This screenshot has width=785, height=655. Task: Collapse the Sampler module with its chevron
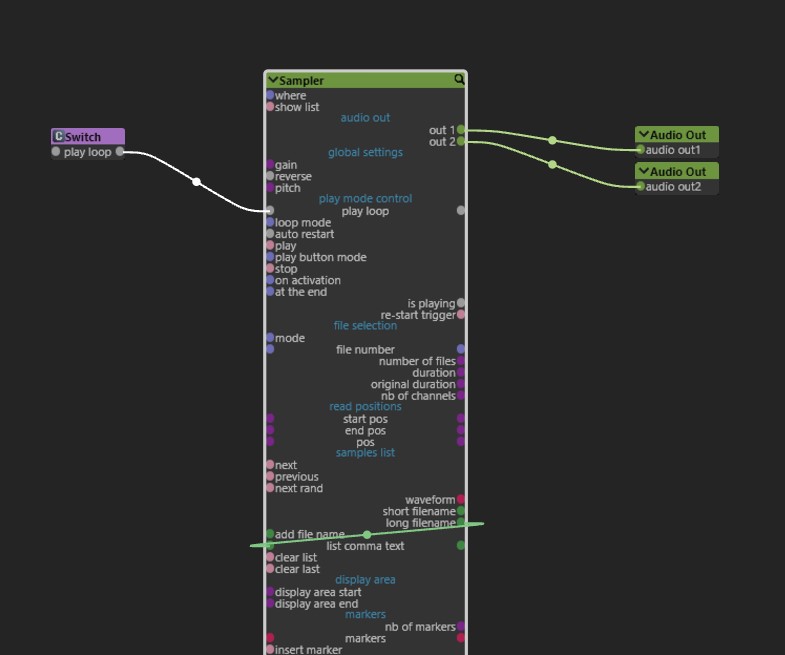click(272, 80)
